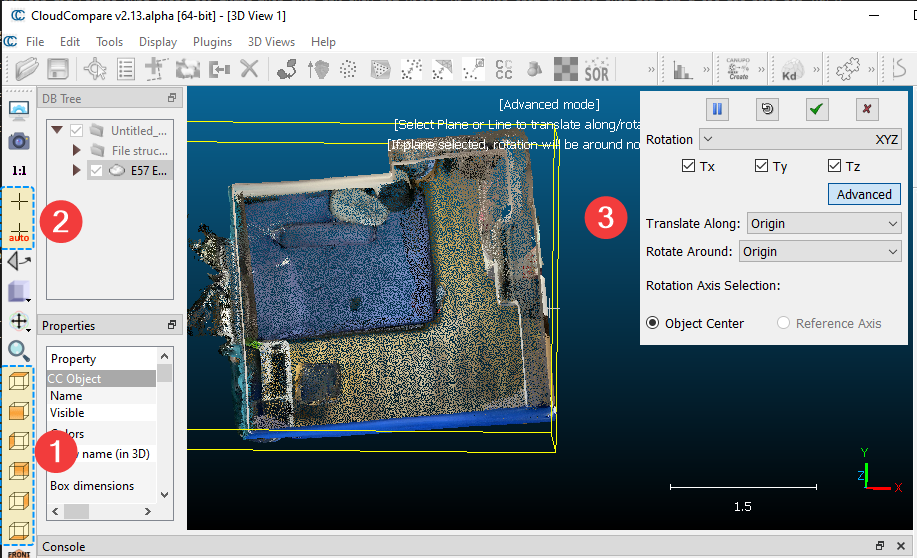The width and height of the screenshot is (917, 558).
Task: Click the SOR filter toolbar icon
Action: [x=596, y=70]
